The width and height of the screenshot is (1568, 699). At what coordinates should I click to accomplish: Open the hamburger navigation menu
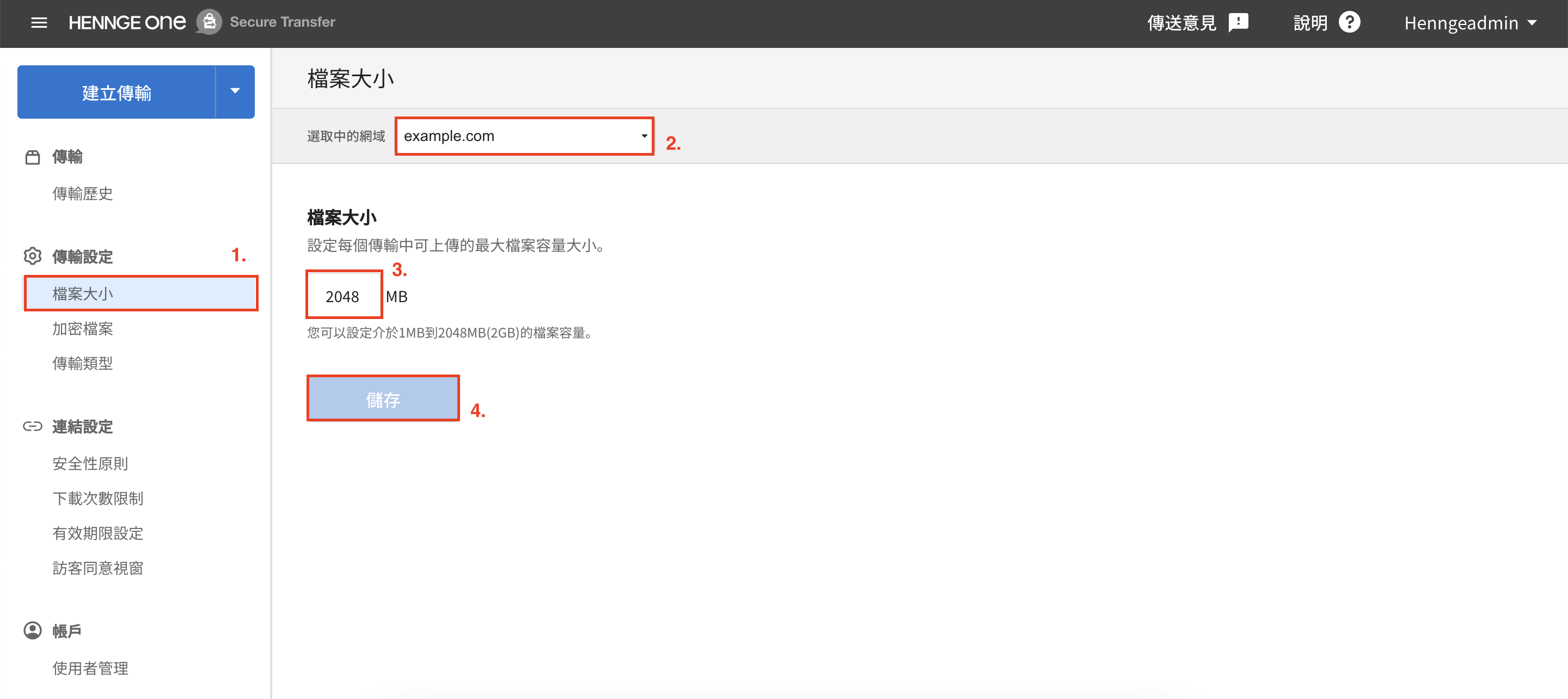[x=39, y=22]
